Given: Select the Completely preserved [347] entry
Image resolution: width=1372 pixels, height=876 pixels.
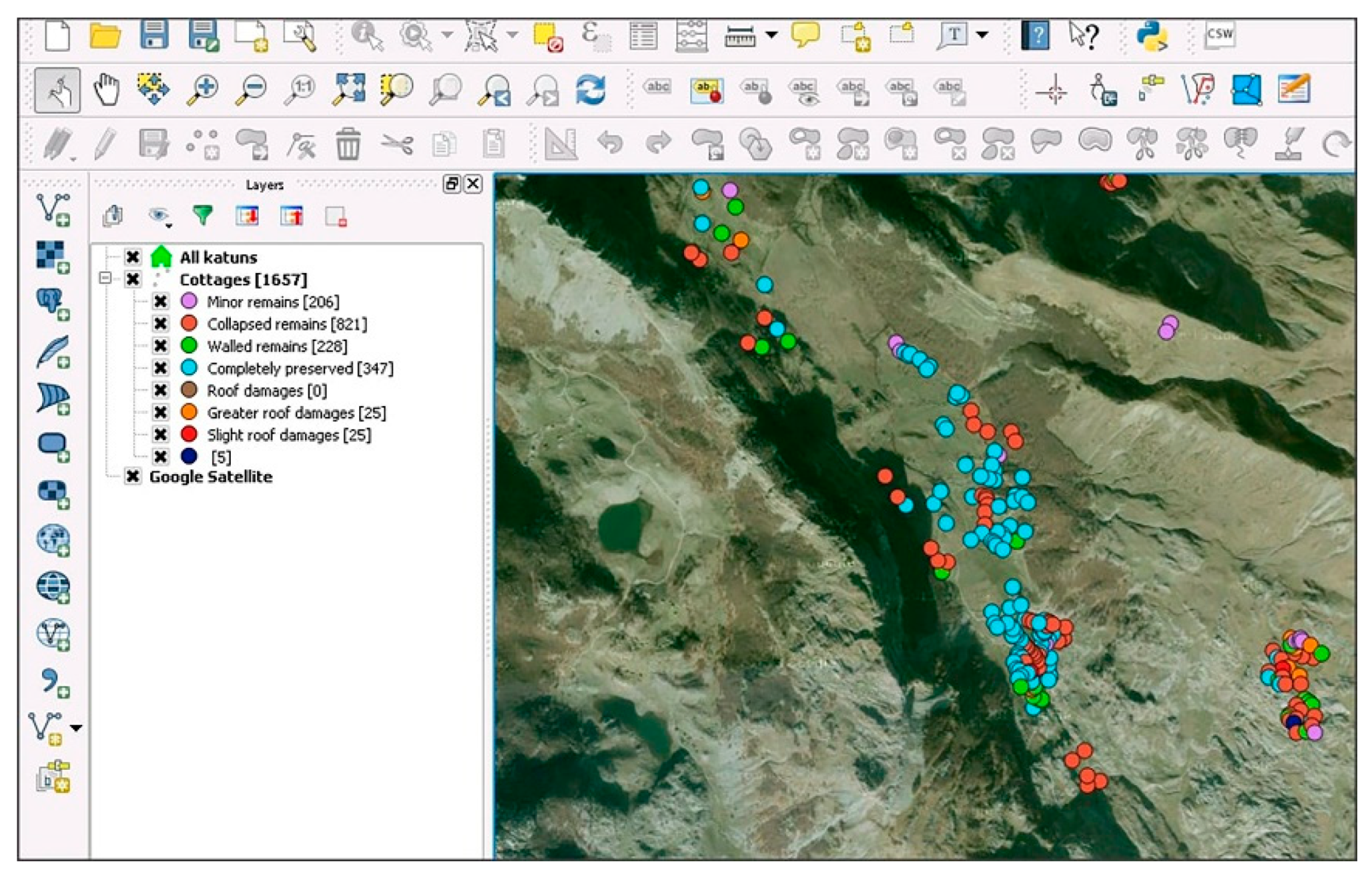Looking at the screenshot, I should tap(300, 369).
